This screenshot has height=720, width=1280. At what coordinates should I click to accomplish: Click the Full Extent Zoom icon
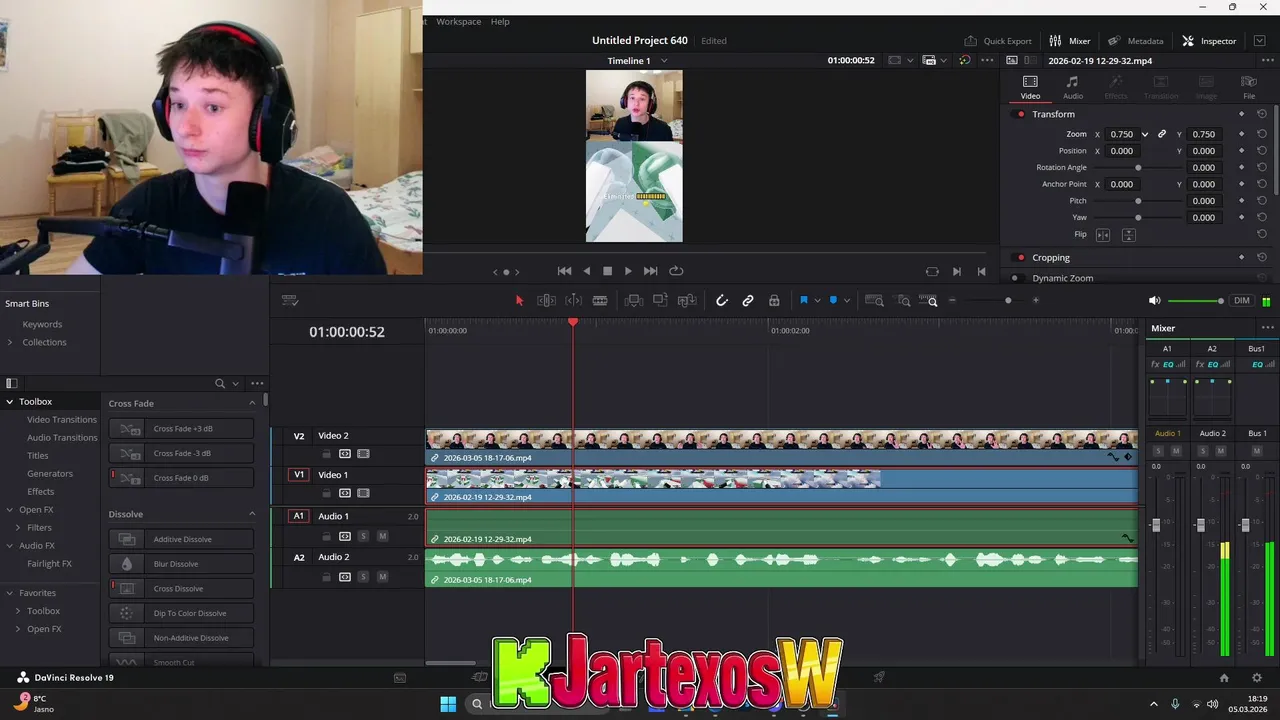coord(874,300)
